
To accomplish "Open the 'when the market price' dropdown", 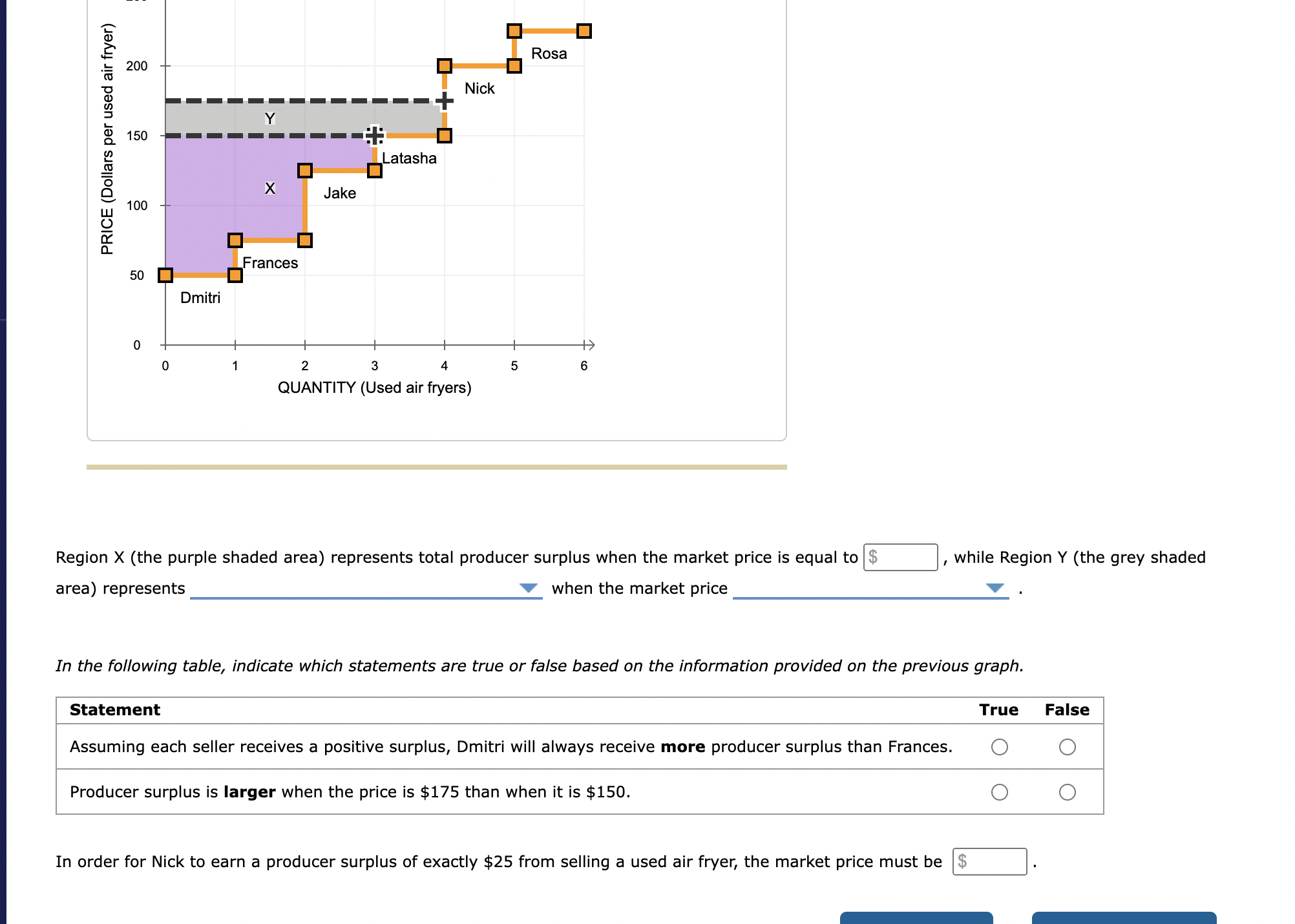I will [870, 588].
